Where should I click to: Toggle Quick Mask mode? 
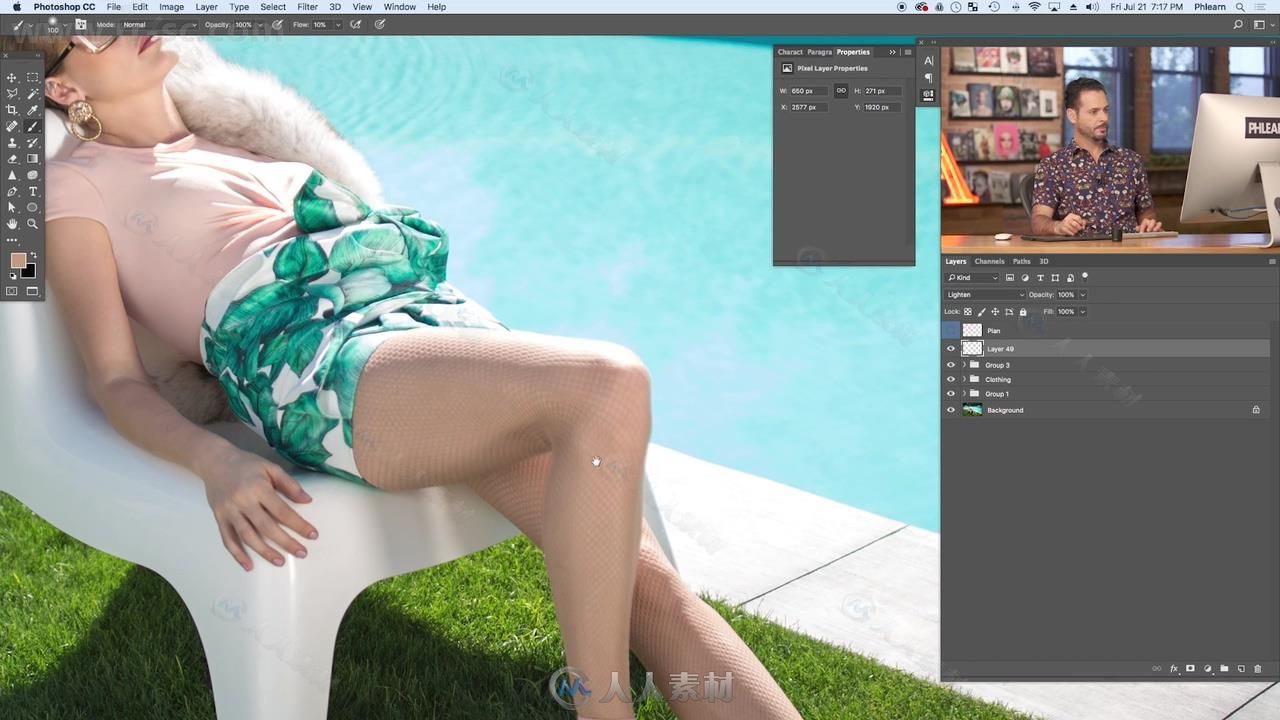12,291
